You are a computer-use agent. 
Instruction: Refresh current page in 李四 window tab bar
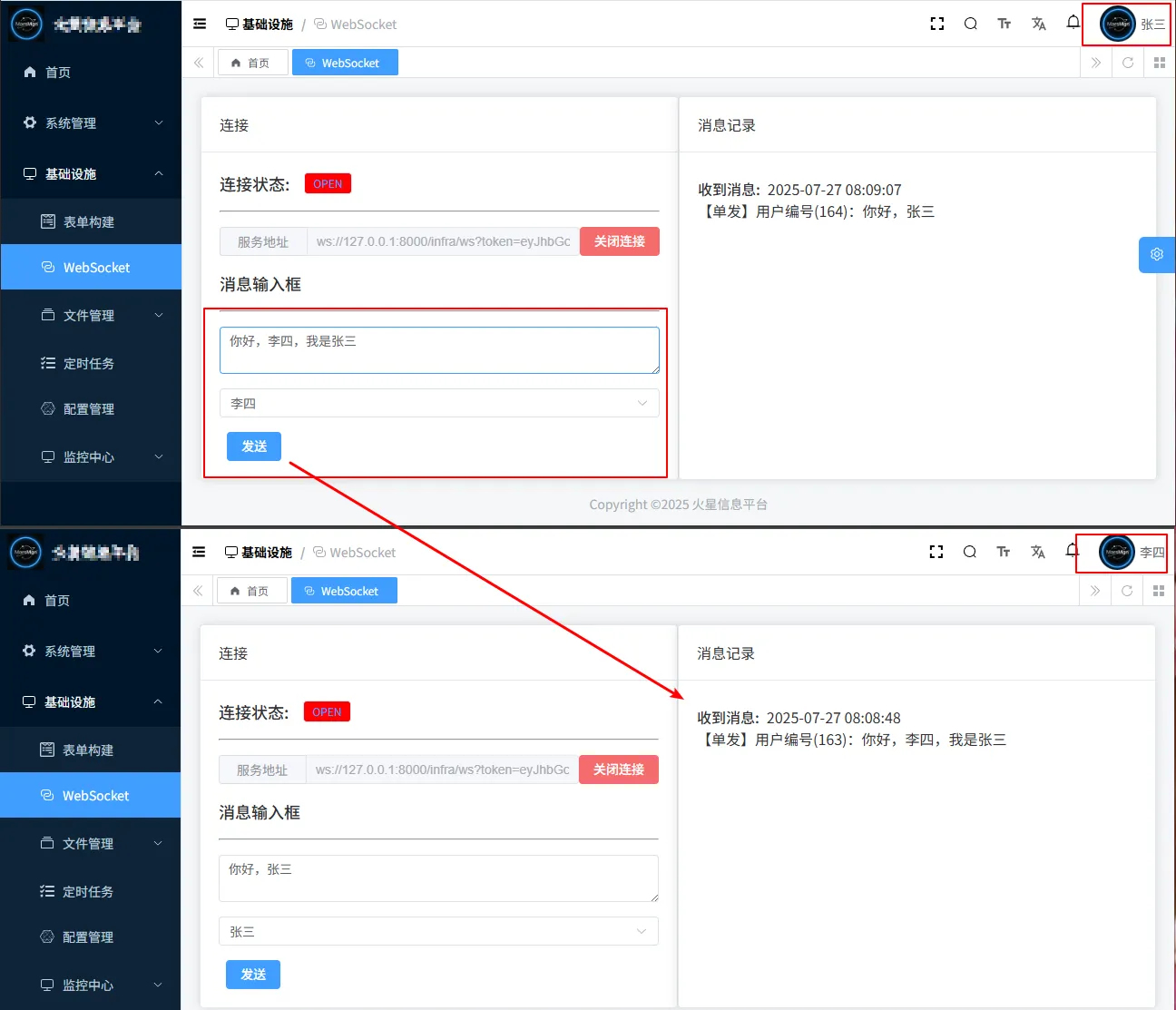(1127, 591)
